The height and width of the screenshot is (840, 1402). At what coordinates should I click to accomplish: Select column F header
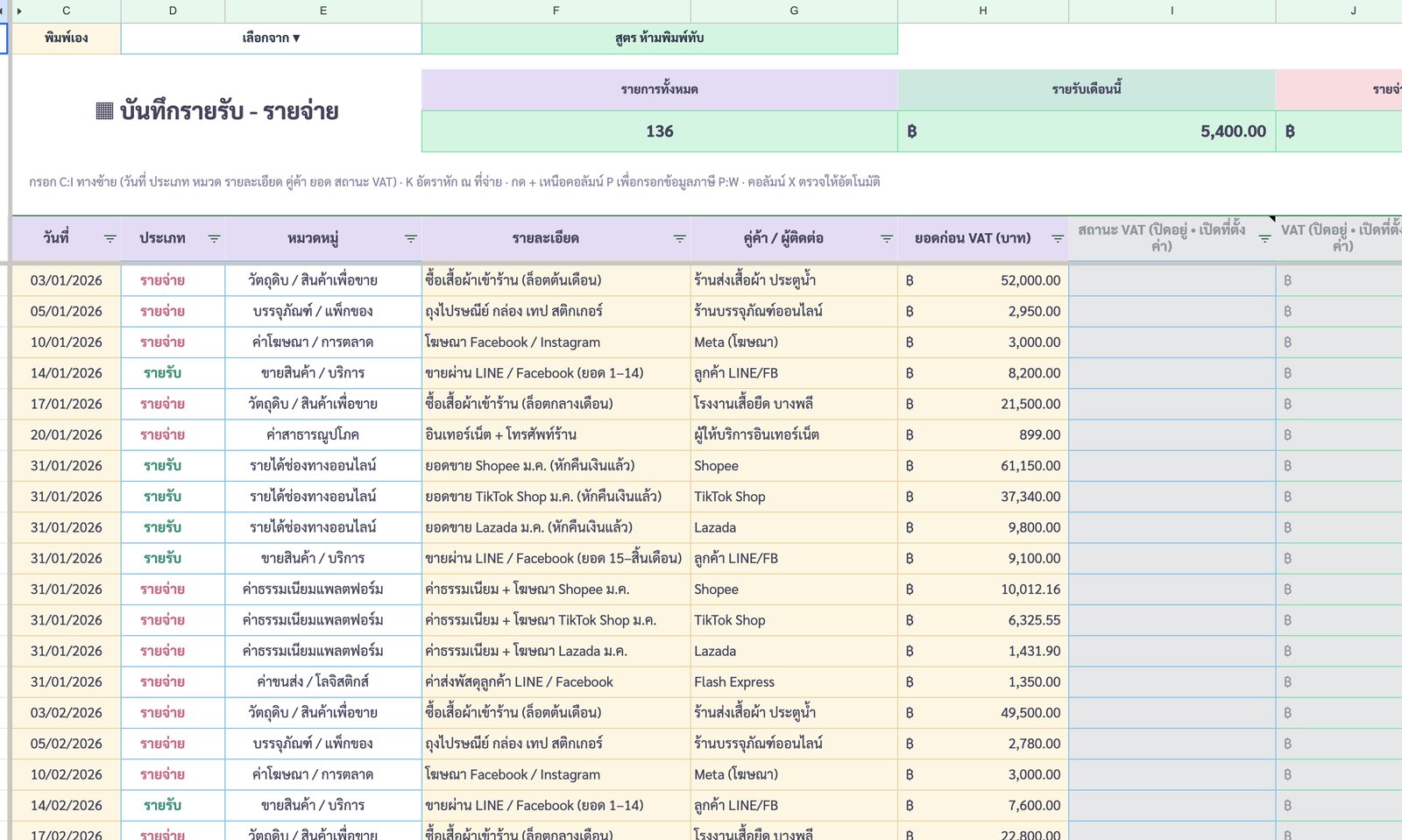556,11
